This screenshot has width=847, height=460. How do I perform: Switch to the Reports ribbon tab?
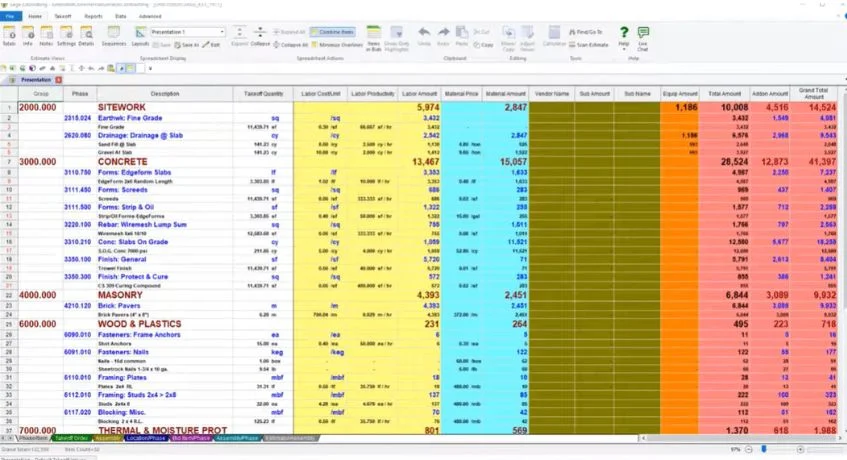(x=93, y=16)
